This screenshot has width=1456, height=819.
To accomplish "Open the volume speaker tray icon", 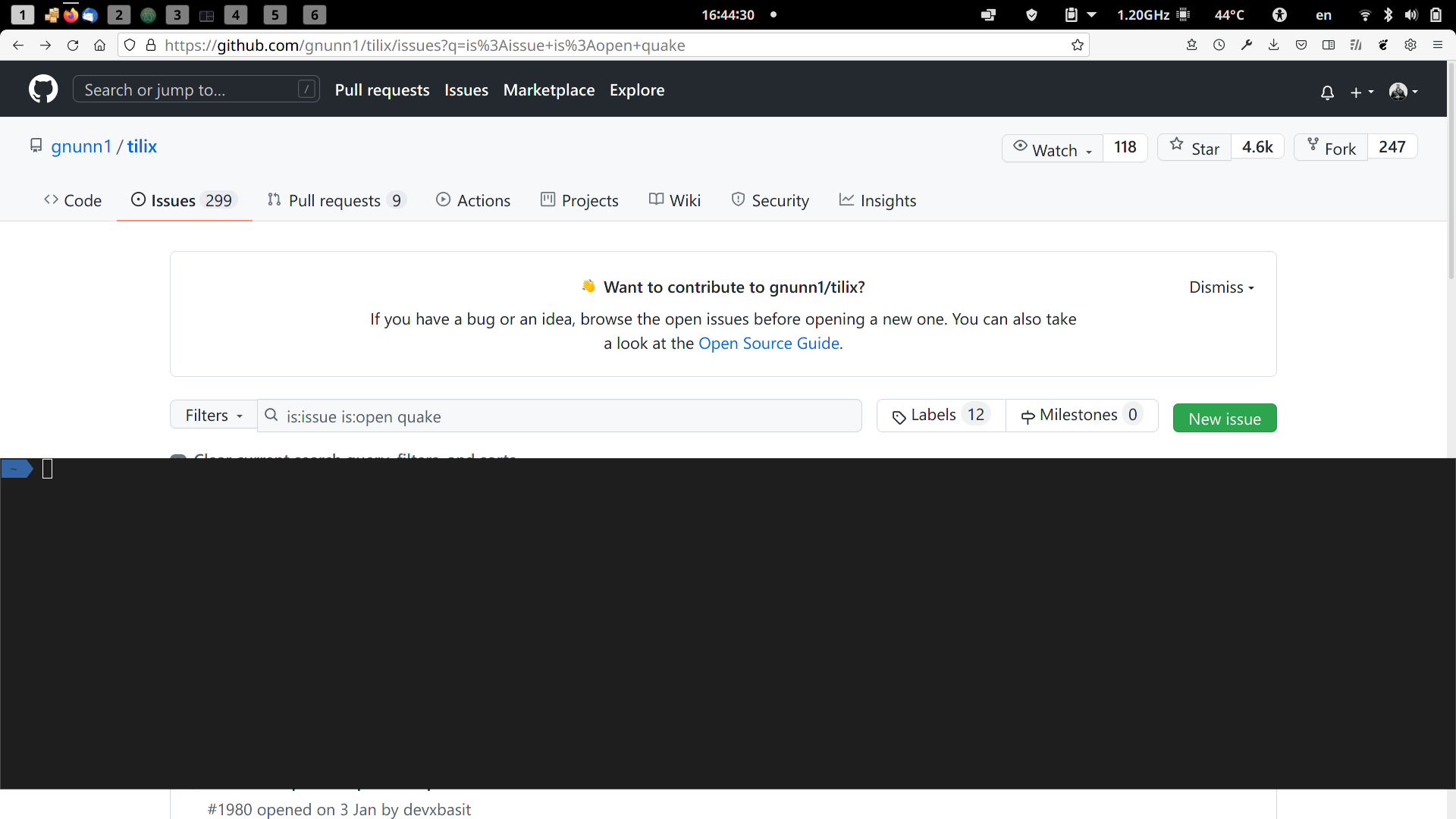I will tap(1411, 14).
